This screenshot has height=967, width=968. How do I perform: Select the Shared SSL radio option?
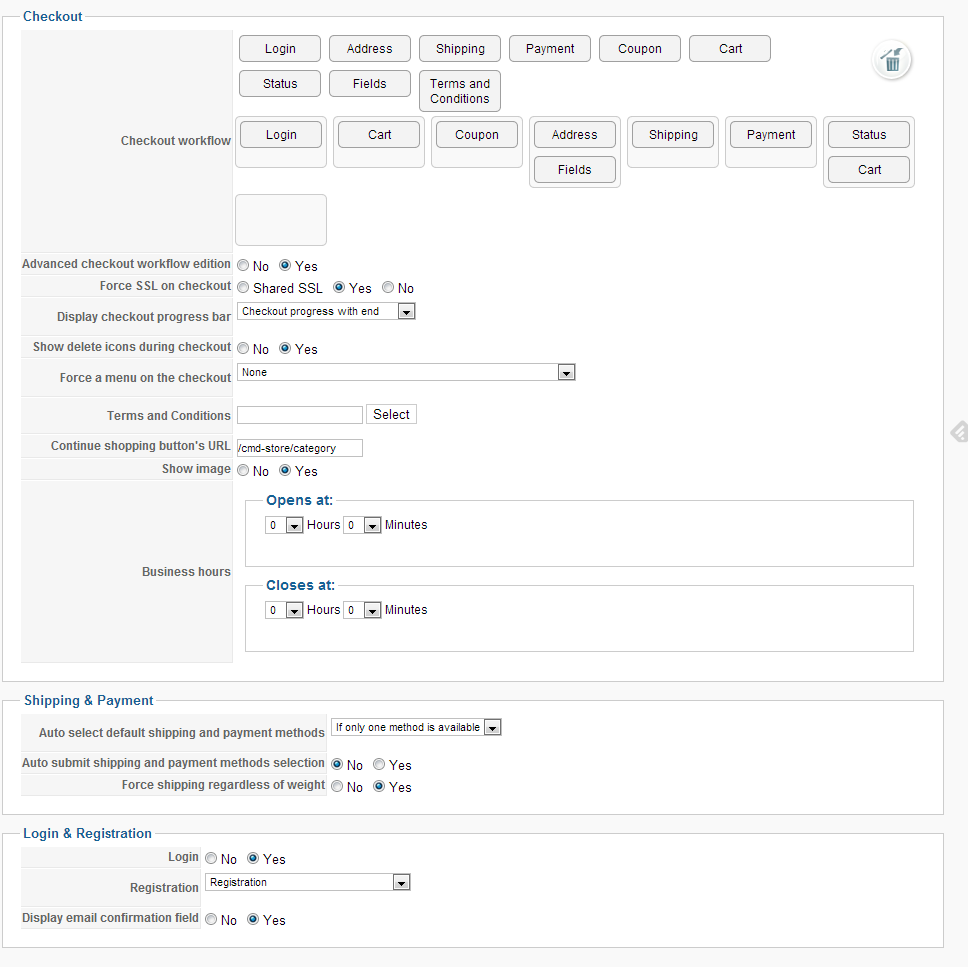(243, 288)
